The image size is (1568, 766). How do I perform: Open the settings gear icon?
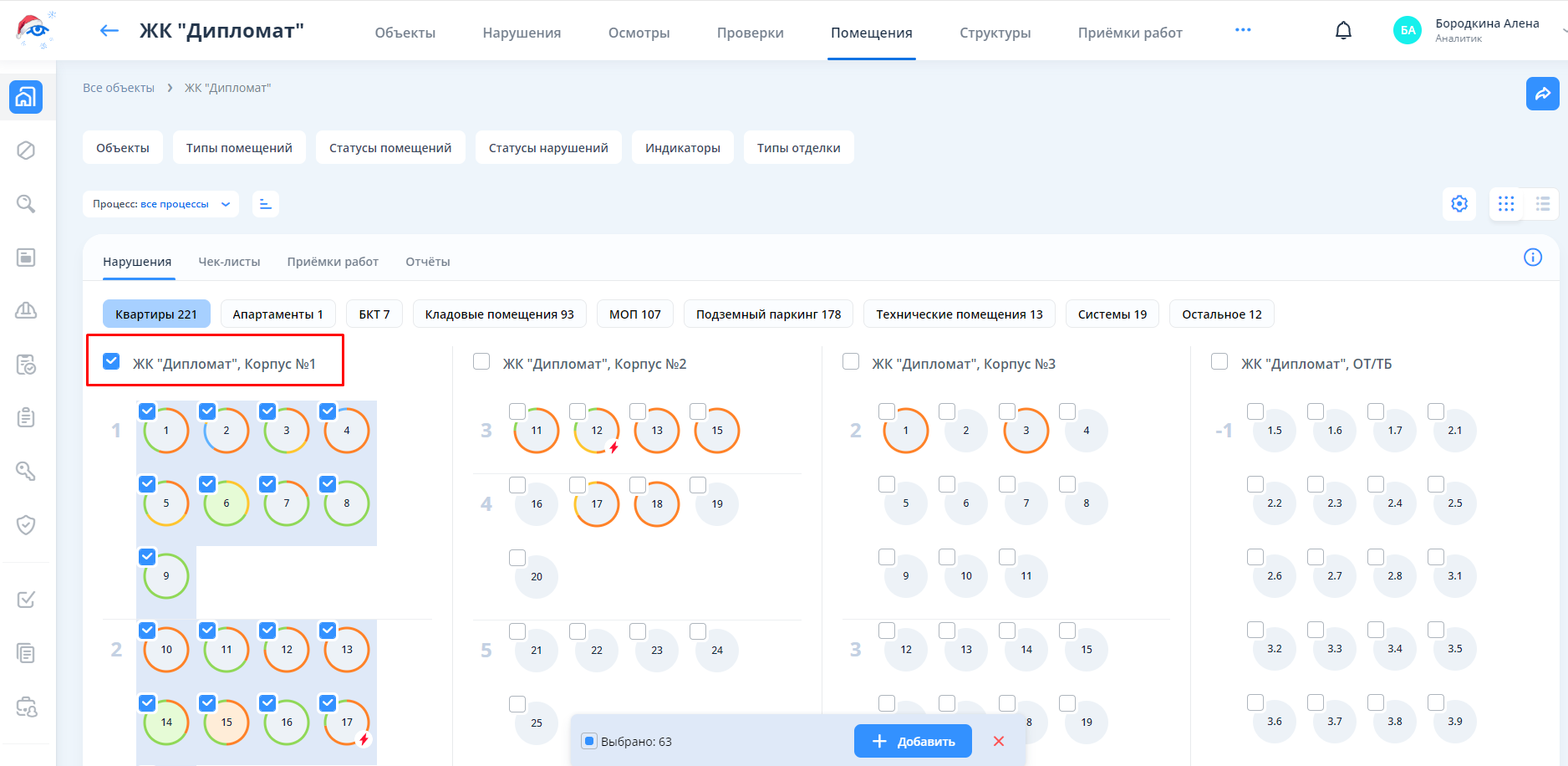tap(1459, 204)
